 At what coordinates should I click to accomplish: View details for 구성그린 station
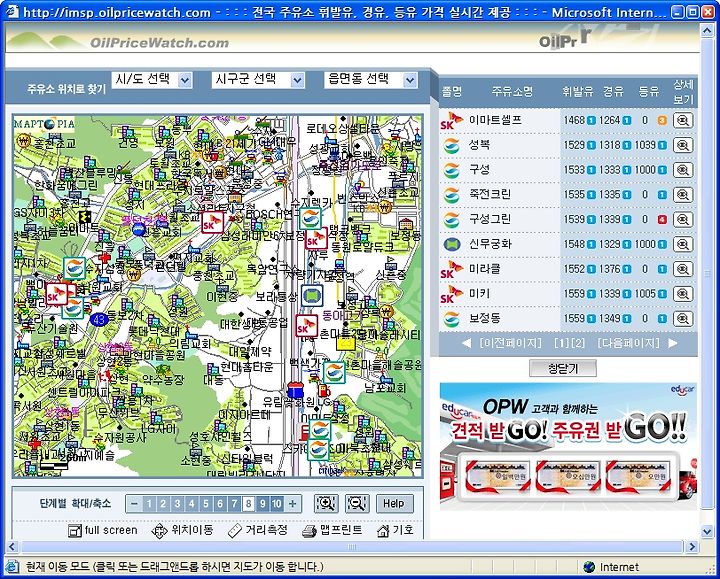coord(683,220)
